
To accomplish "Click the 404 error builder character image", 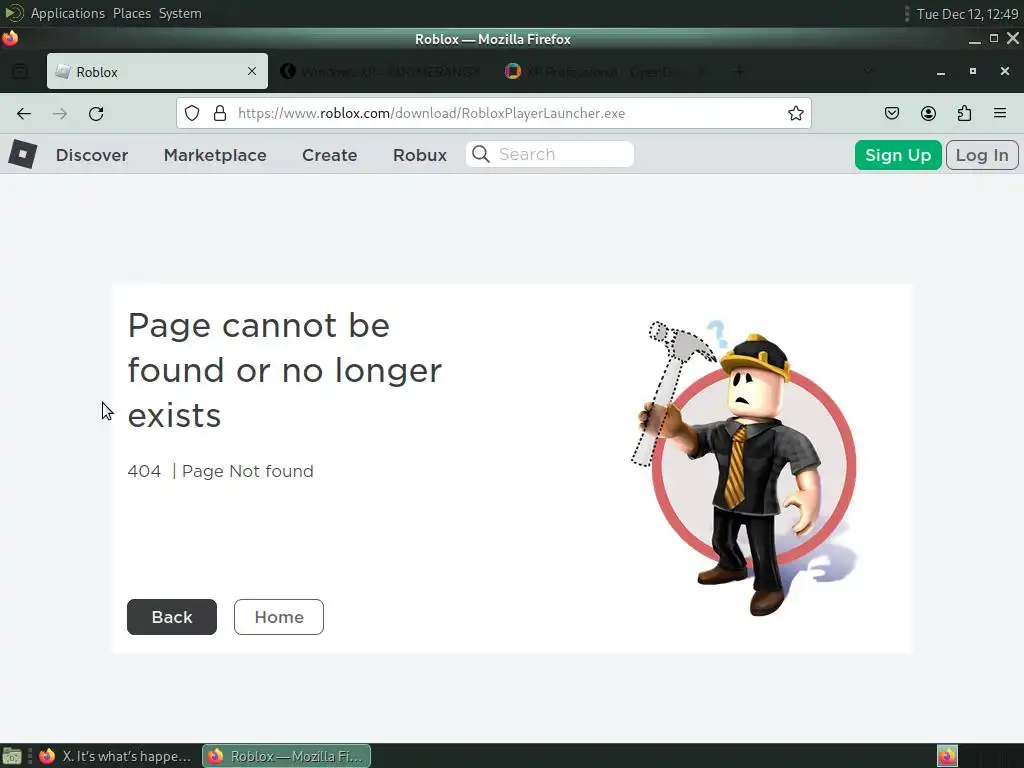I will pos(744,468).
